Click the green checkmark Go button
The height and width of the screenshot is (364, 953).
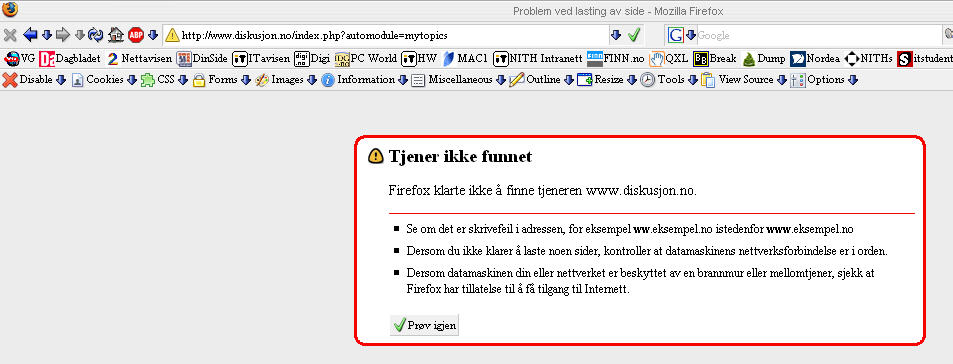[634, 35]
